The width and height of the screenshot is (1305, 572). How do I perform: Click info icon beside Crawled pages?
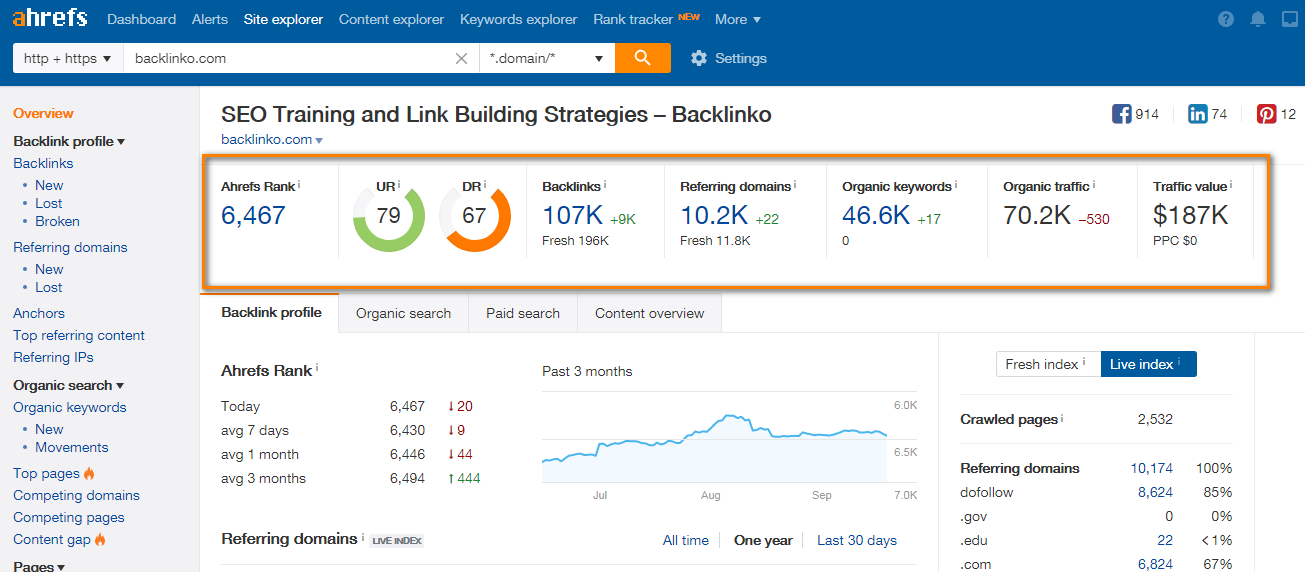(x=1063, y=418)
